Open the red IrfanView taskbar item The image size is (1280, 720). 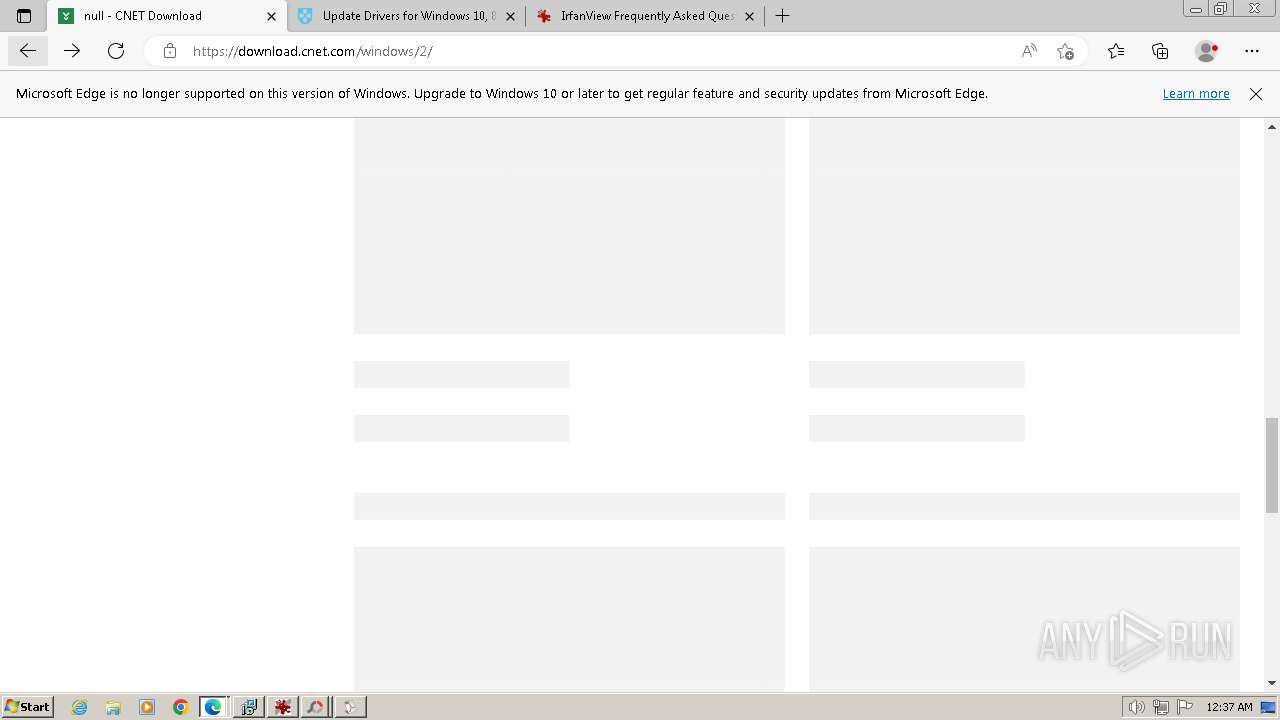point(282,707)
